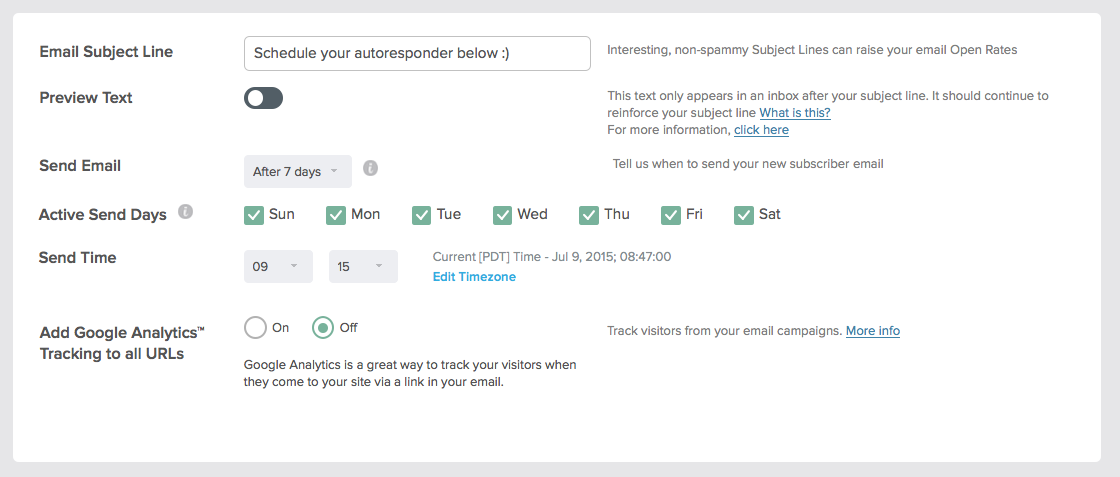Open the 'After 7 days' dropdown

tap(297, 172)
